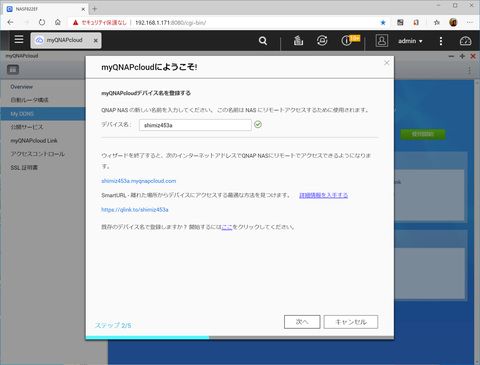
Task: Open the save extension icon in browser toolbar
Action: (x=400, y=23)
